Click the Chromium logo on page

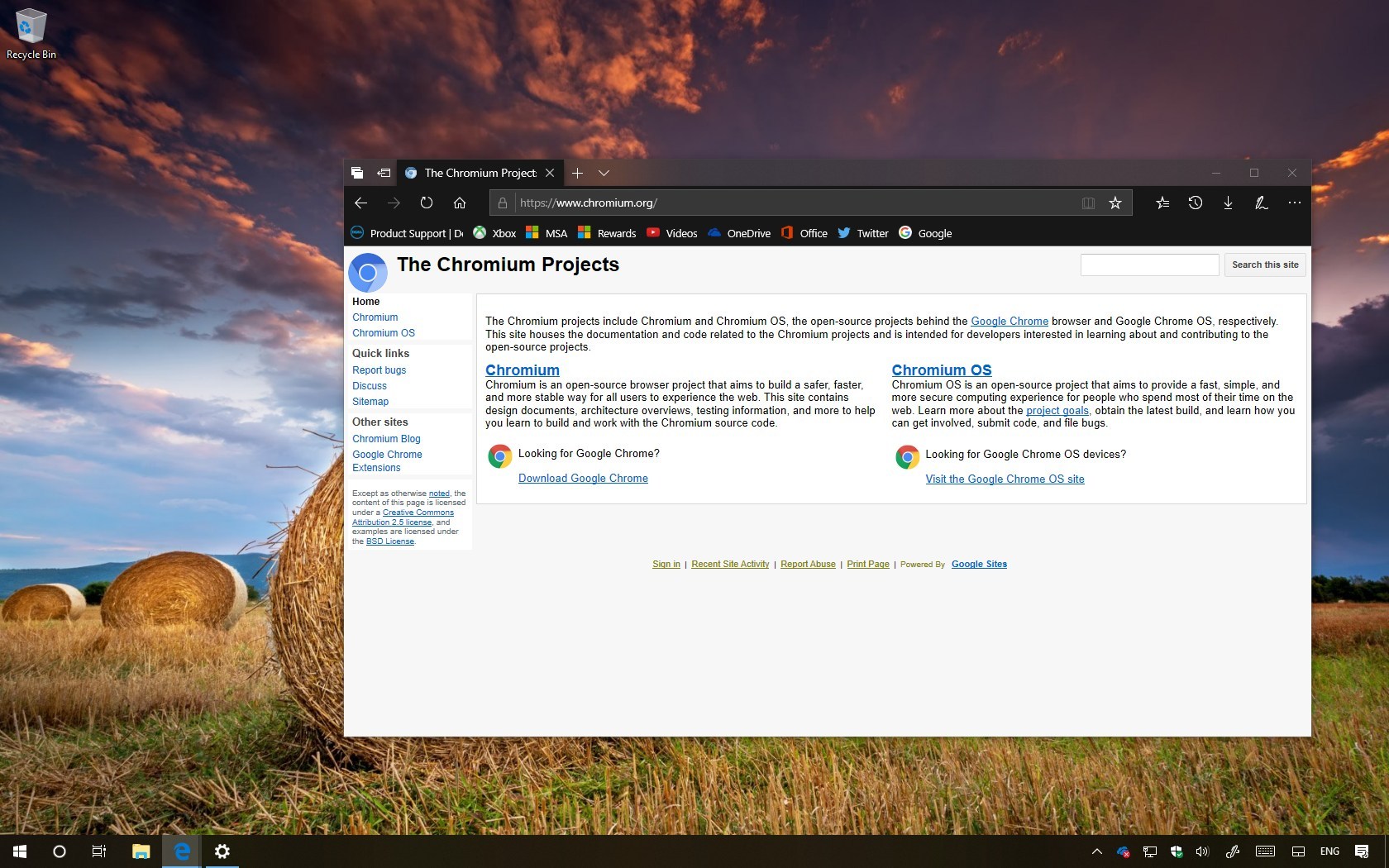click(368, 272)
